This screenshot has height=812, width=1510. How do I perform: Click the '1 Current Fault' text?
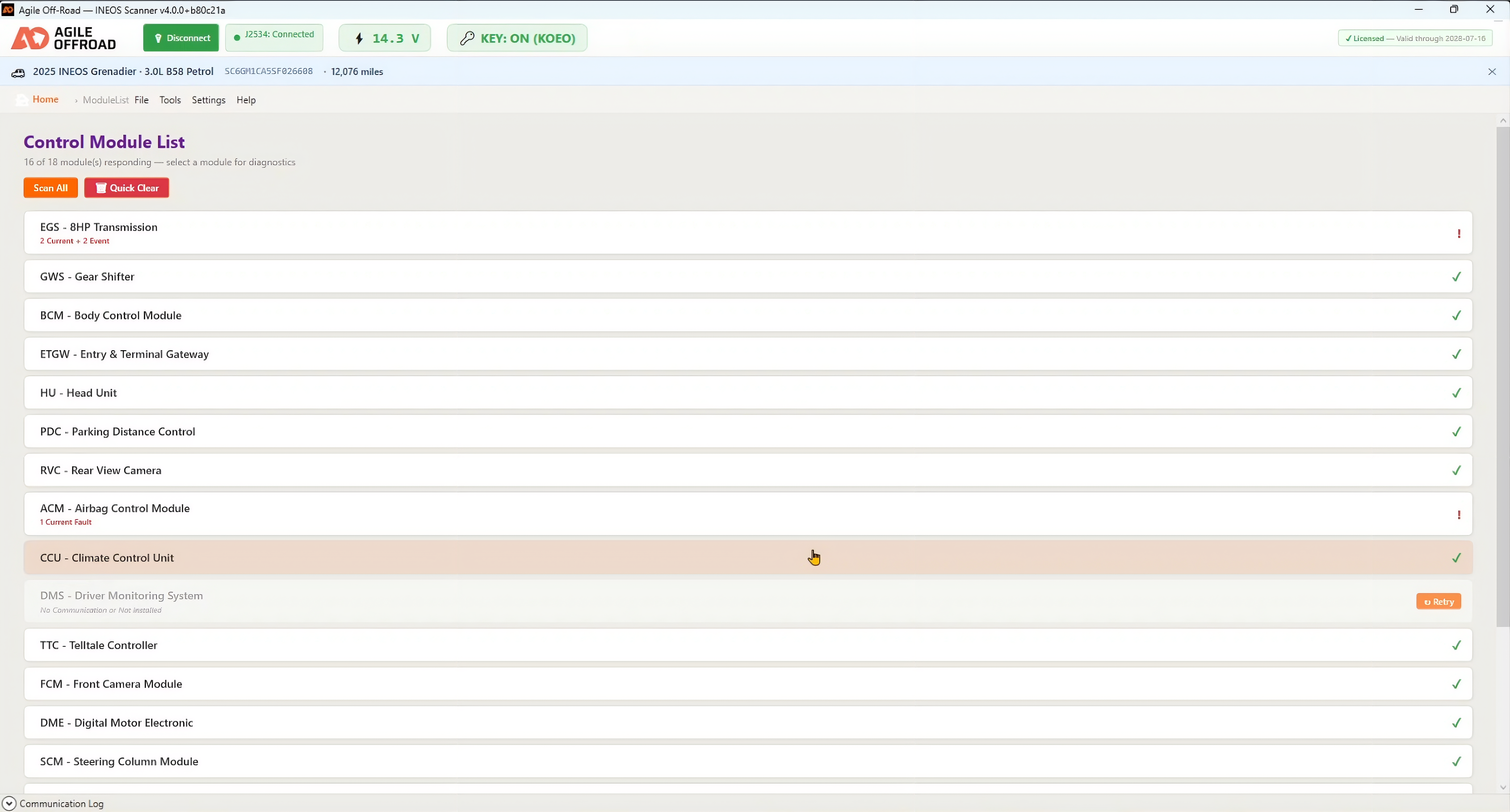(66, 522)
